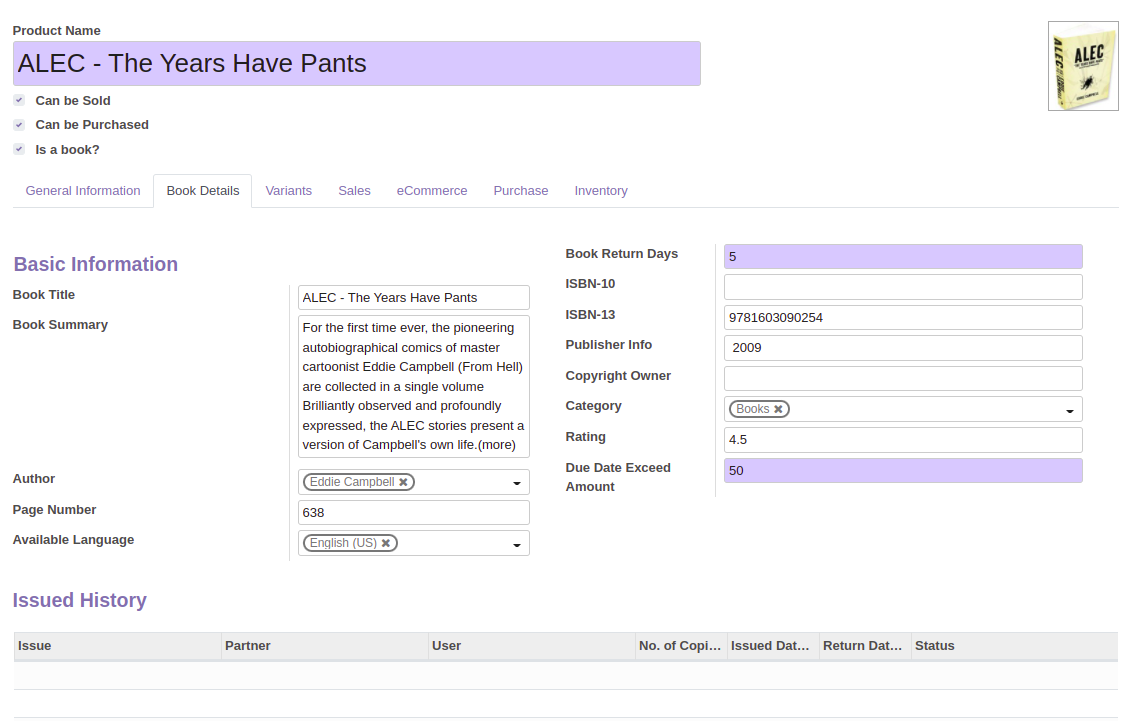
Task: Open the Inventory tab
Action: [x=601, y=191]
